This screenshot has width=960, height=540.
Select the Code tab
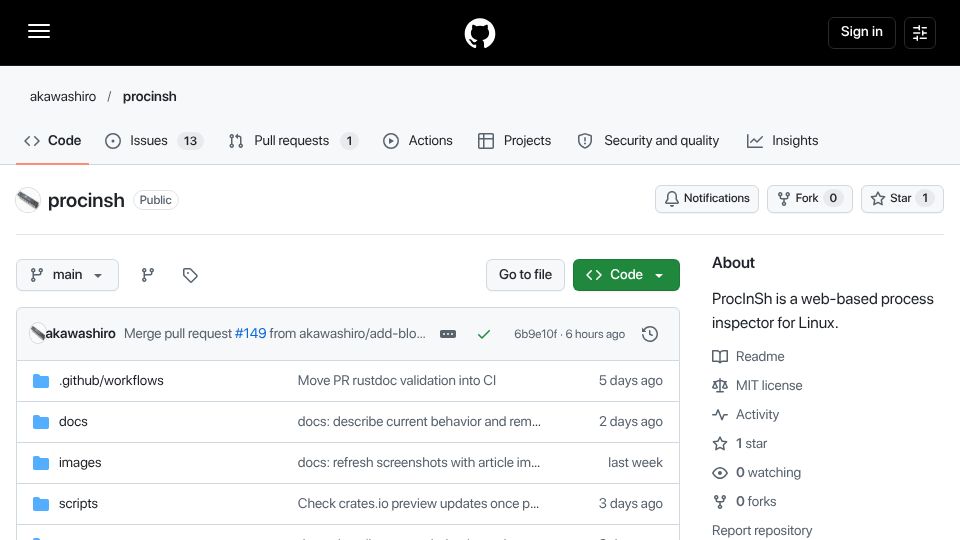53,141
